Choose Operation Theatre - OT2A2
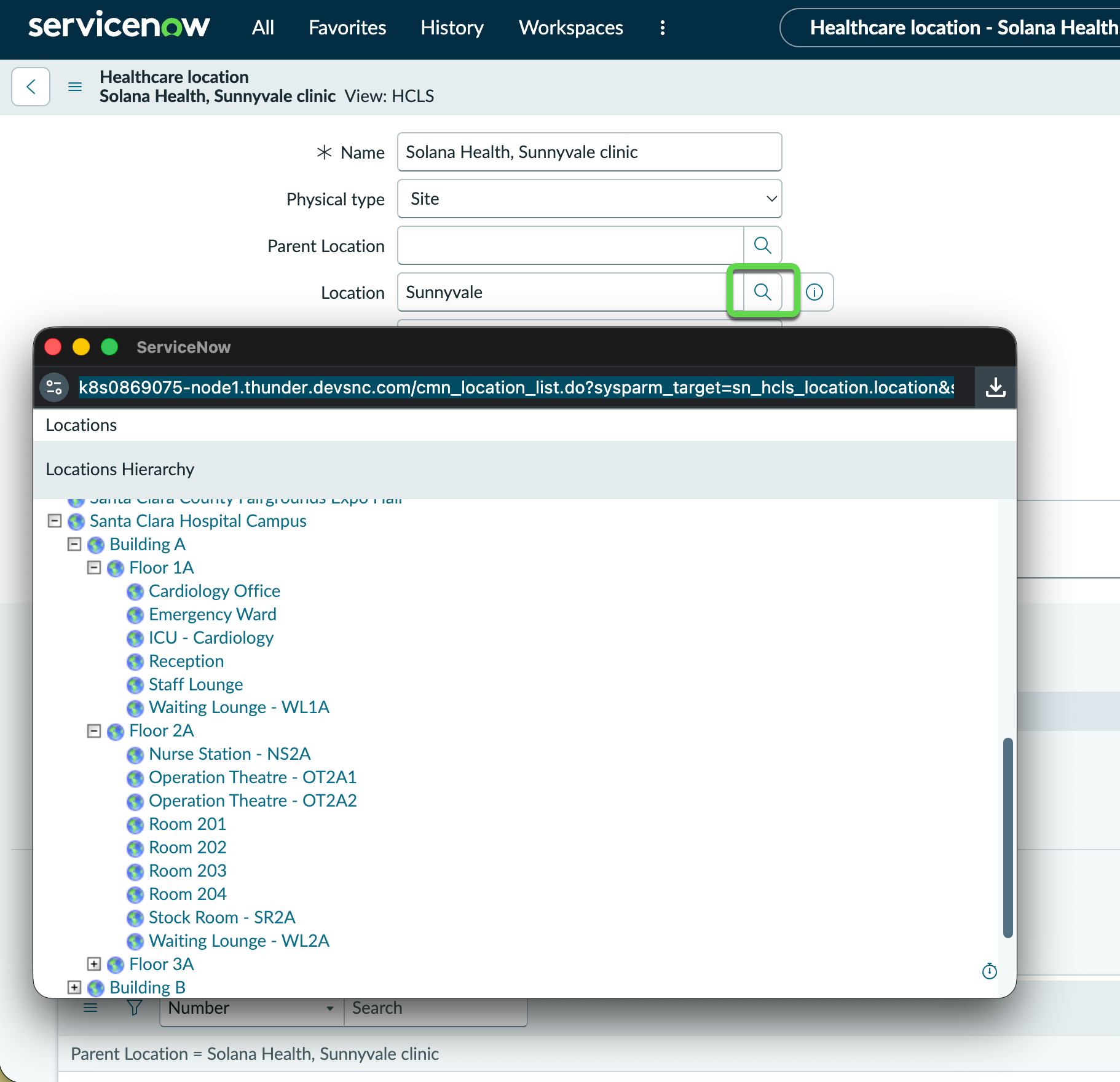 253,800
